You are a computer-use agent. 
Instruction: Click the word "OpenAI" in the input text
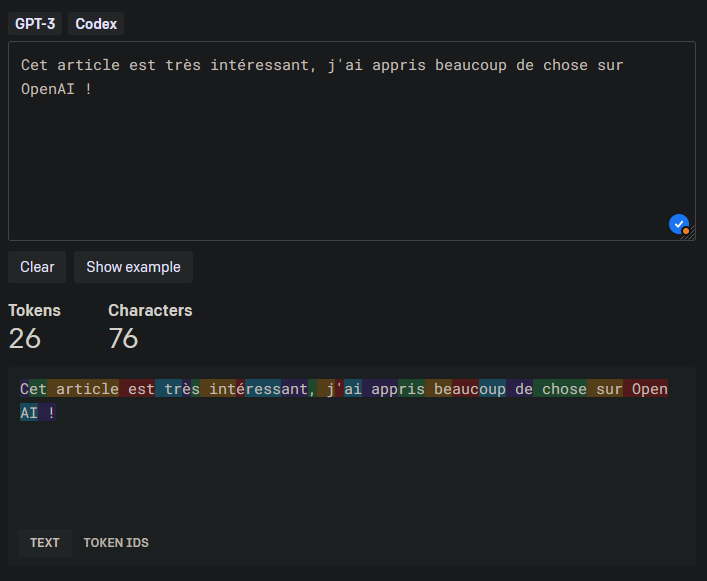point(48,89)
